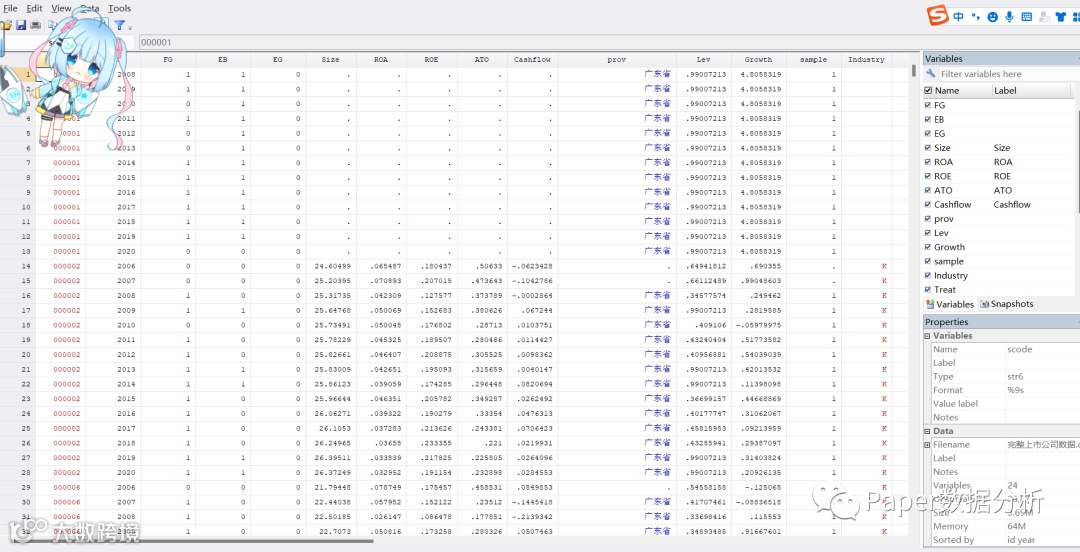The image size is (1080, 552).
Task: Click the Growth column header
Action: [758, 60]
